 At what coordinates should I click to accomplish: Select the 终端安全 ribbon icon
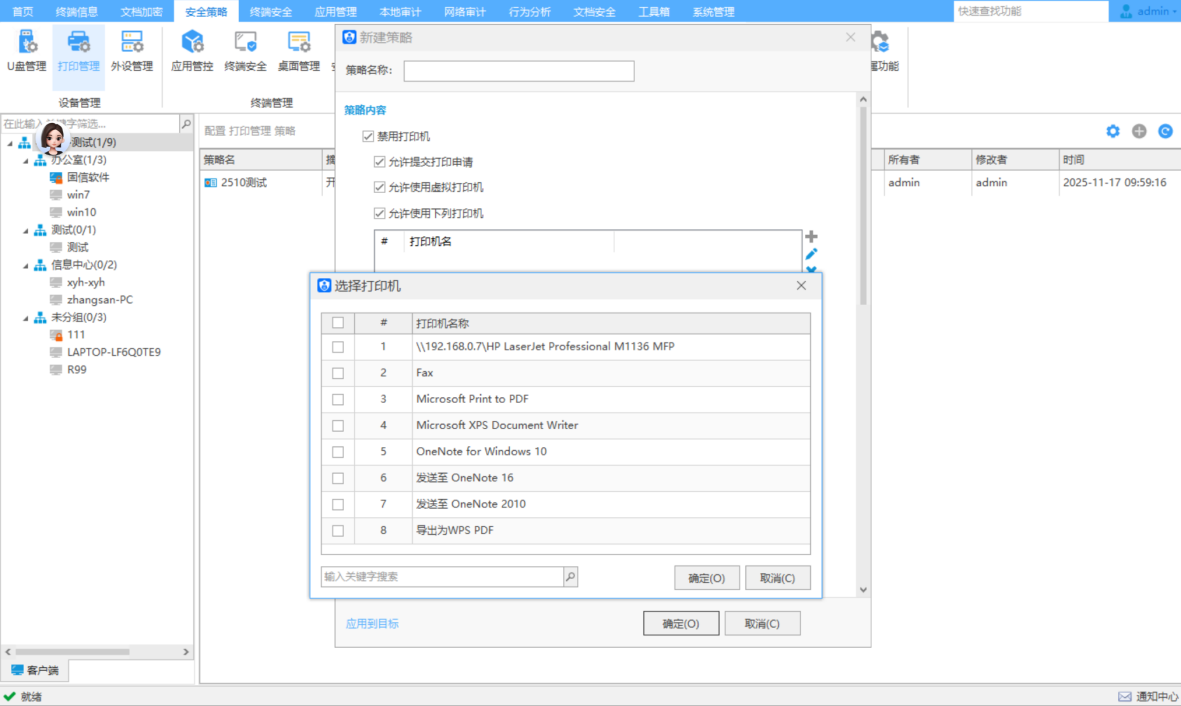245,52
